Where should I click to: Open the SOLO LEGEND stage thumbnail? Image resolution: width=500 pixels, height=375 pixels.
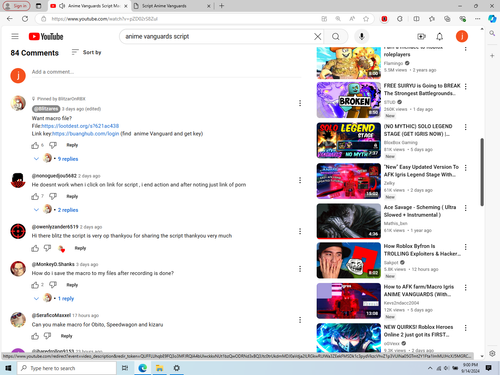(x=349, y=140)
